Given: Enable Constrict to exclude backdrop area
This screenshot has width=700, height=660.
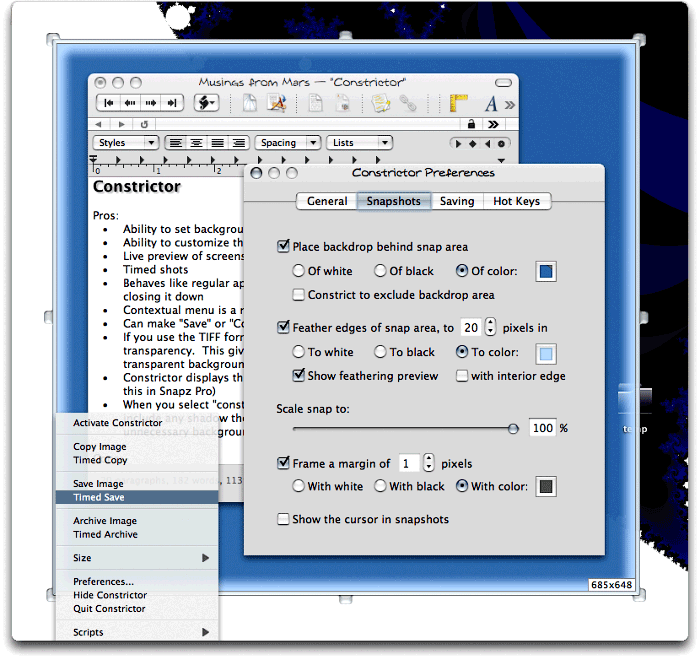Looking at the screenshot, I should (298, 295).
